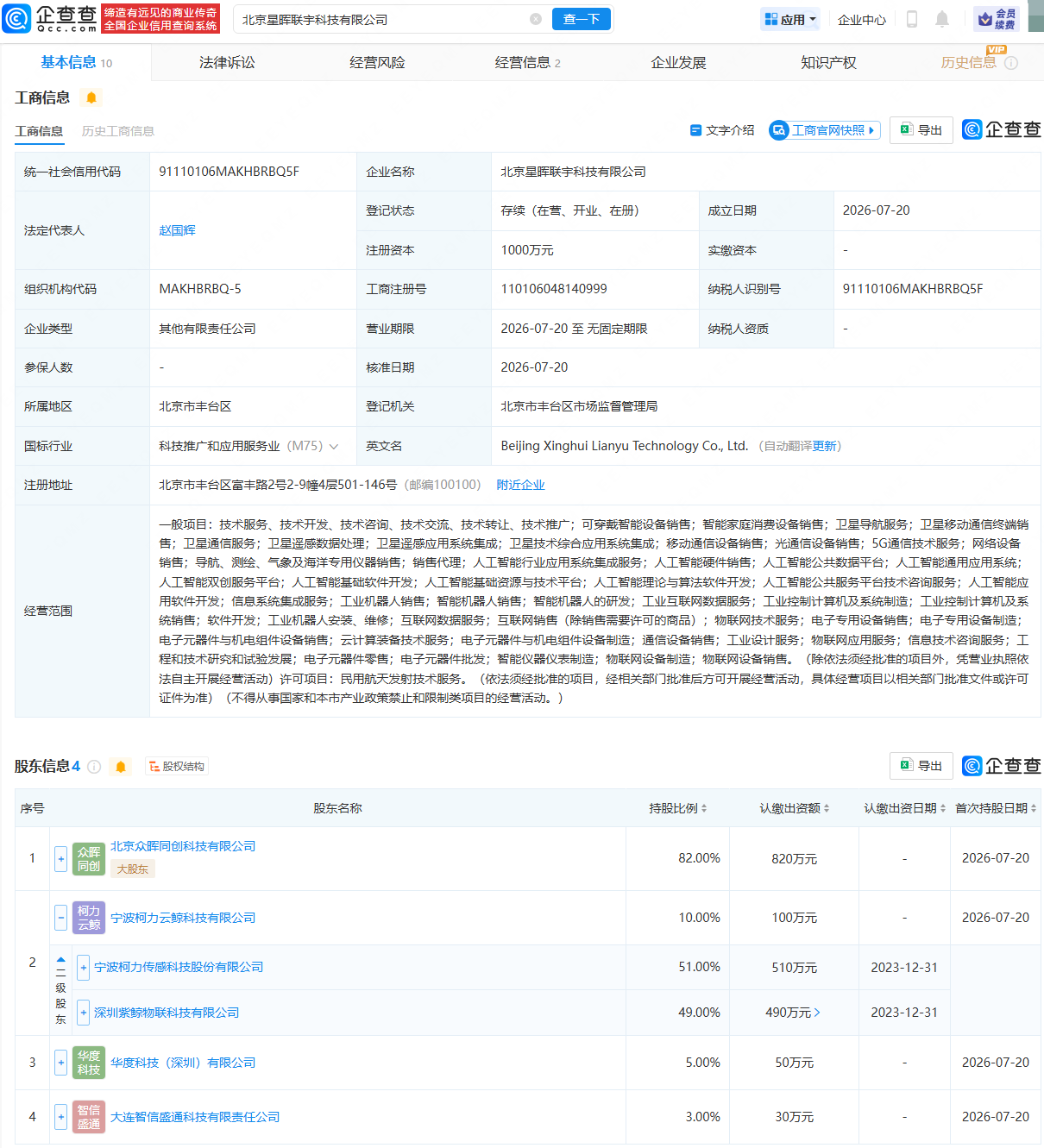
Task: Open 大连智信盛通科技有限责任公司 link
Action: coord(195,1117)
